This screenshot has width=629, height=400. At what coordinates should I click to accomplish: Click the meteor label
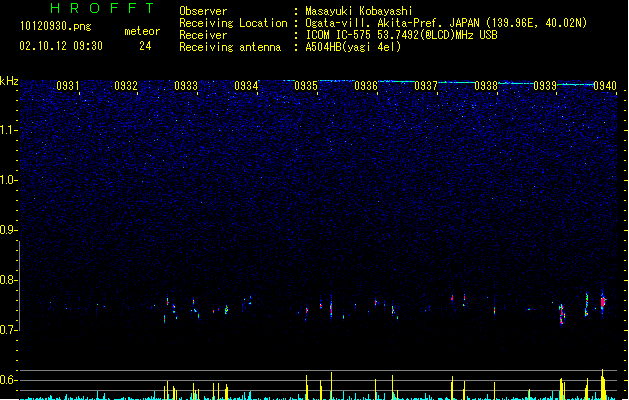142,31
